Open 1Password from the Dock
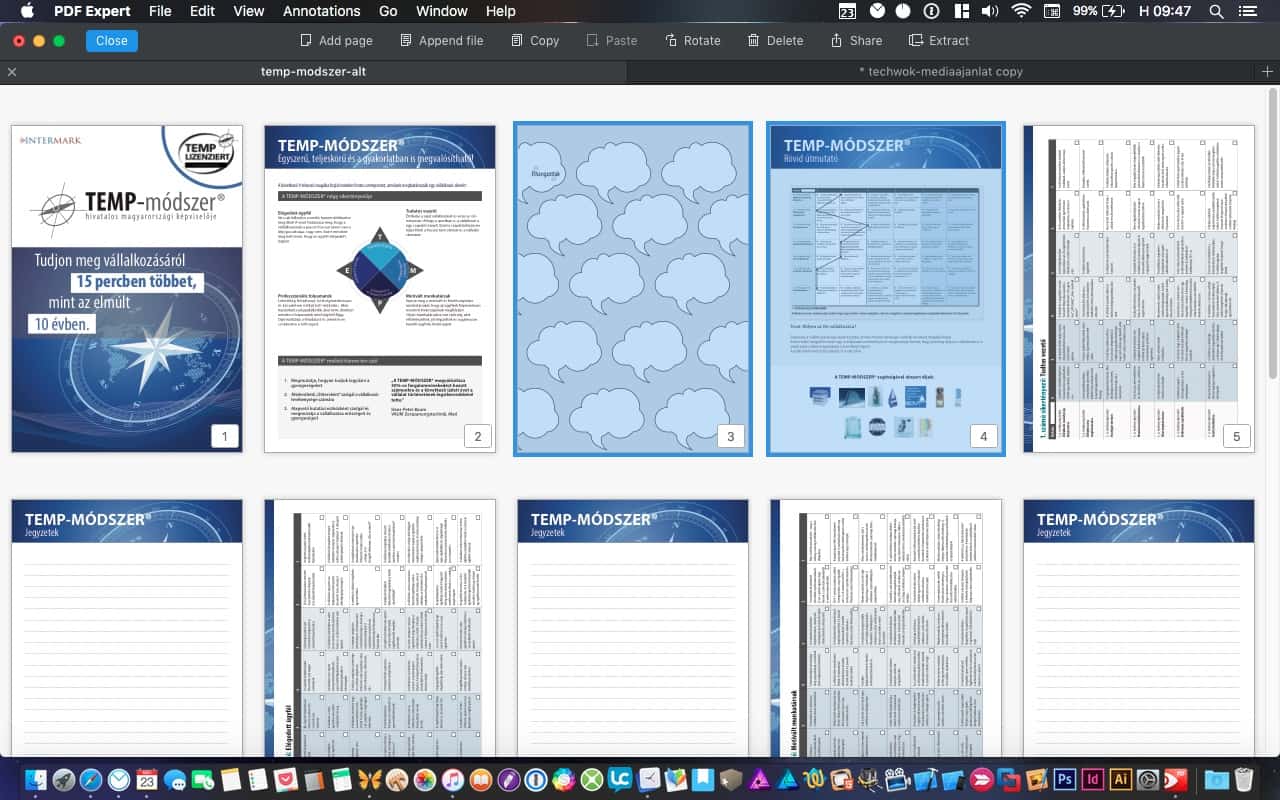Viewport: 1280px width, 800px height. pos(536,779)
